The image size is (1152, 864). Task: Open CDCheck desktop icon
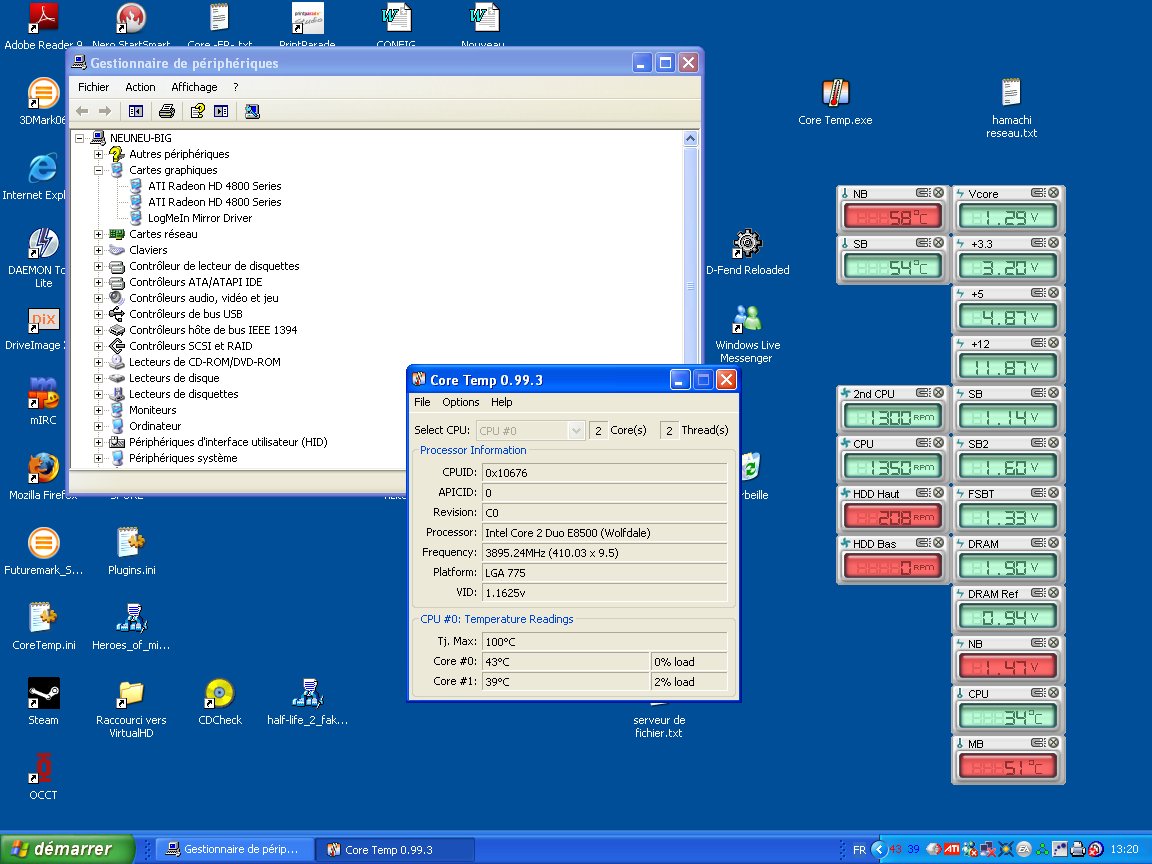220,702
